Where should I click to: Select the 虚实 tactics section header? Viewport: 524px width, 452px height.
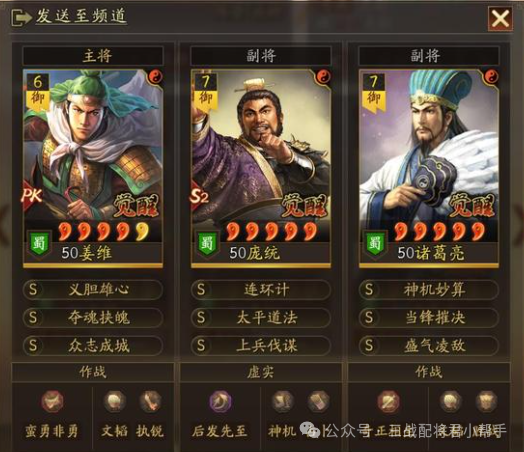point(261,372)
